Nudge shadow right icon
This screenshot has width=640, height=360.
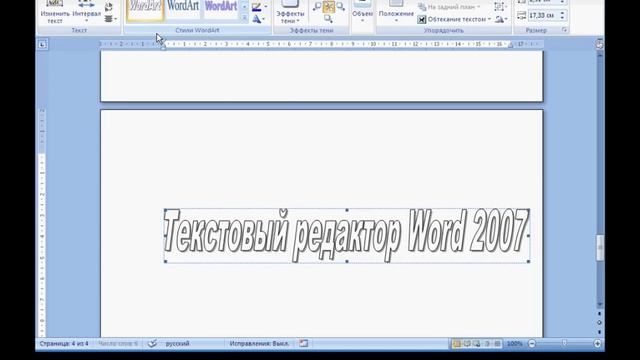[340, 7]
